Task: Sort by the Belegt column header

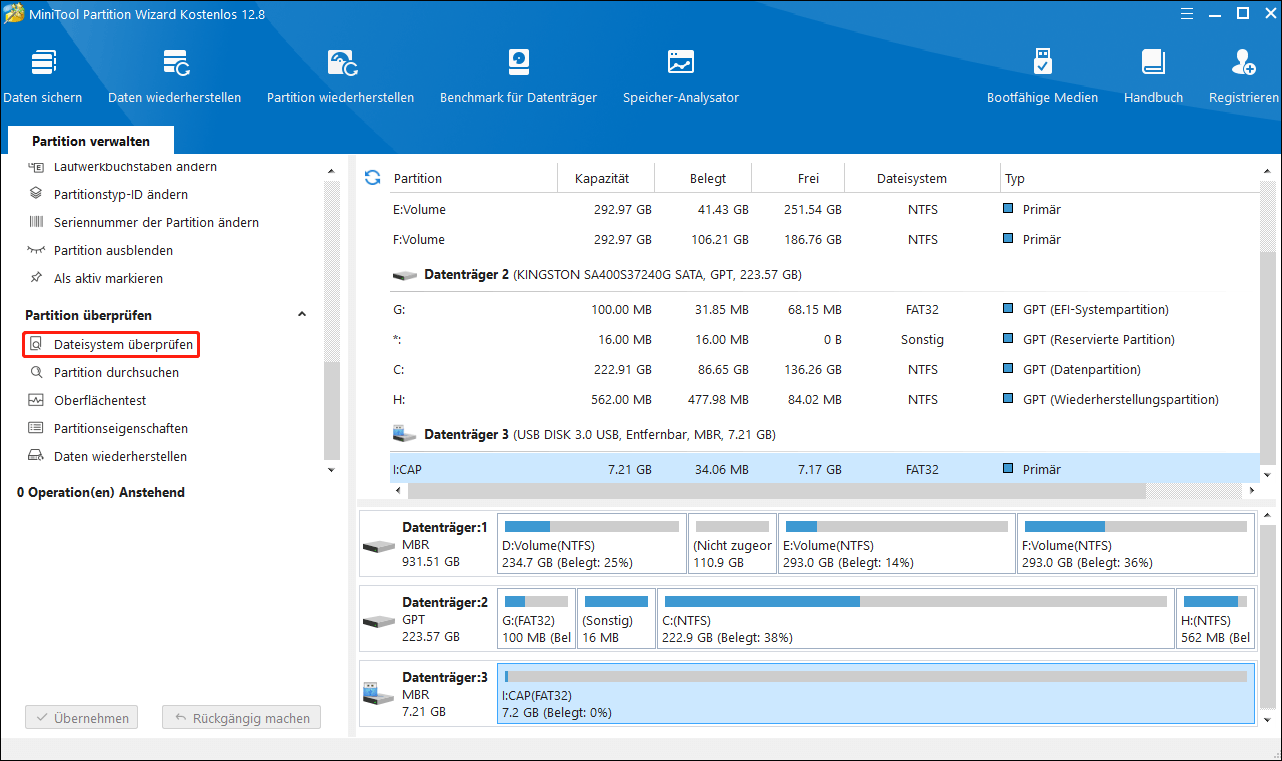Action: point(708,178)
